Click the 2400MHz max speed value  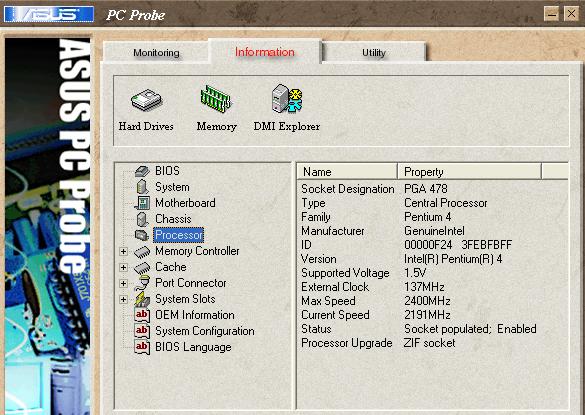coord(427,301)
